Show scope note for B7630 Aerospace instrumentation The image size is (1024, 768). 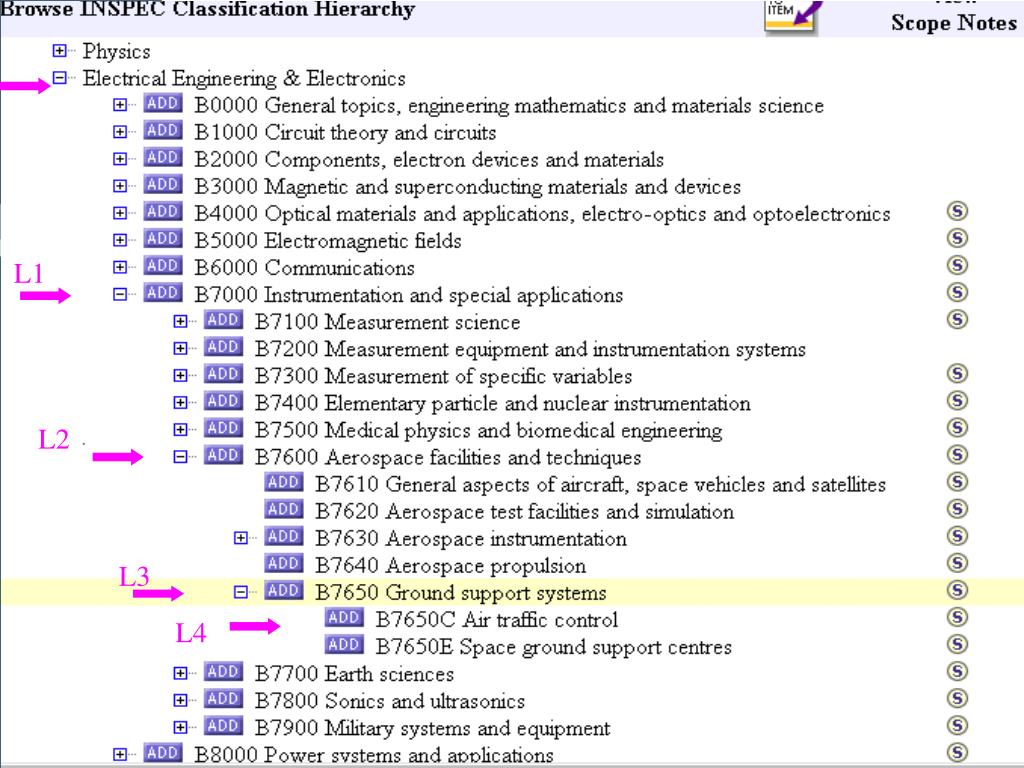coord(957,536)
